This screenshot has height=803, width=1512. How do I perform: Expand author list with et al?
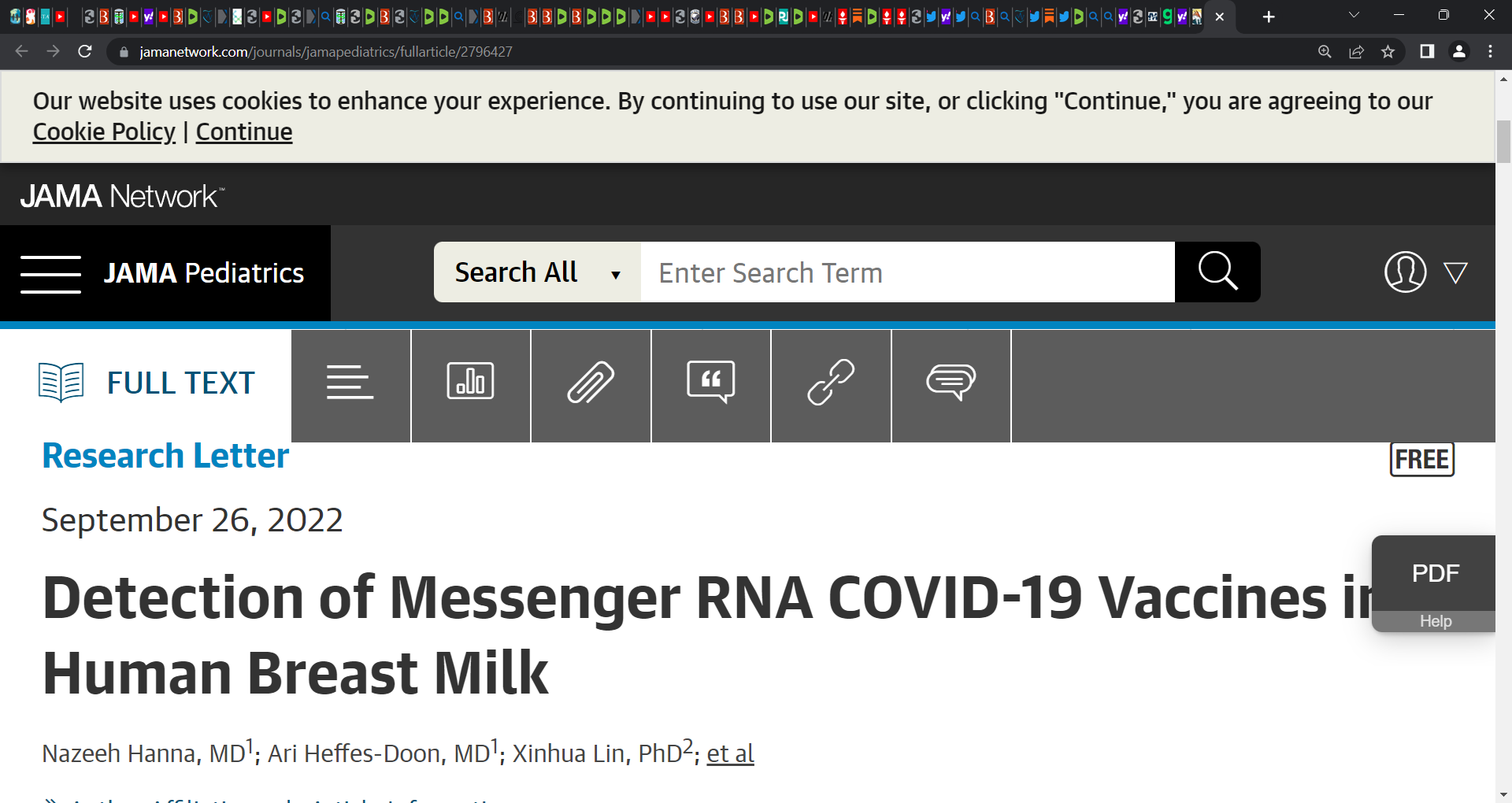coord(730,753)
